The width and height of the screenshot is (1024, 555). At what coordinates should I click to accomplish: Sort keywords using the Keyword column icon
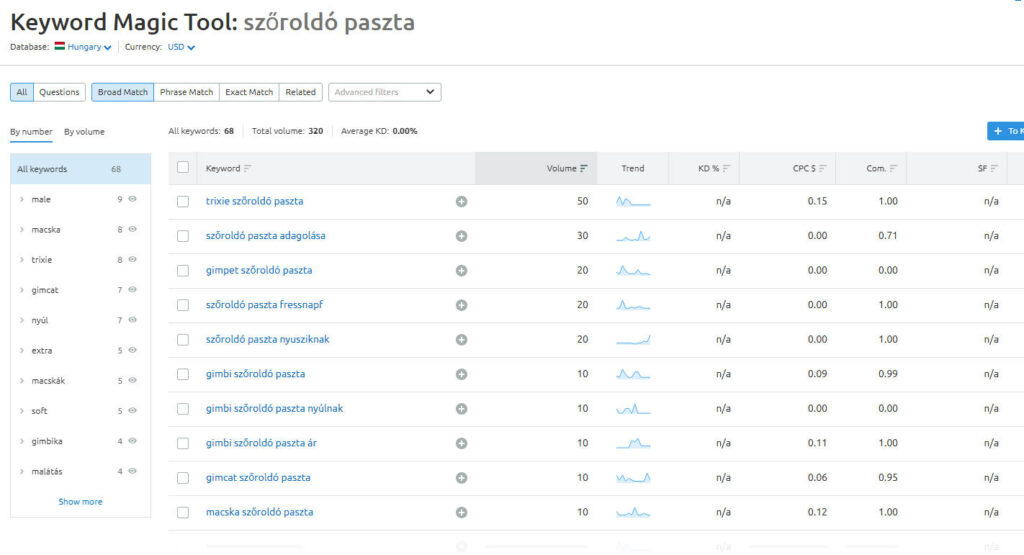click(x=247, y=169)
